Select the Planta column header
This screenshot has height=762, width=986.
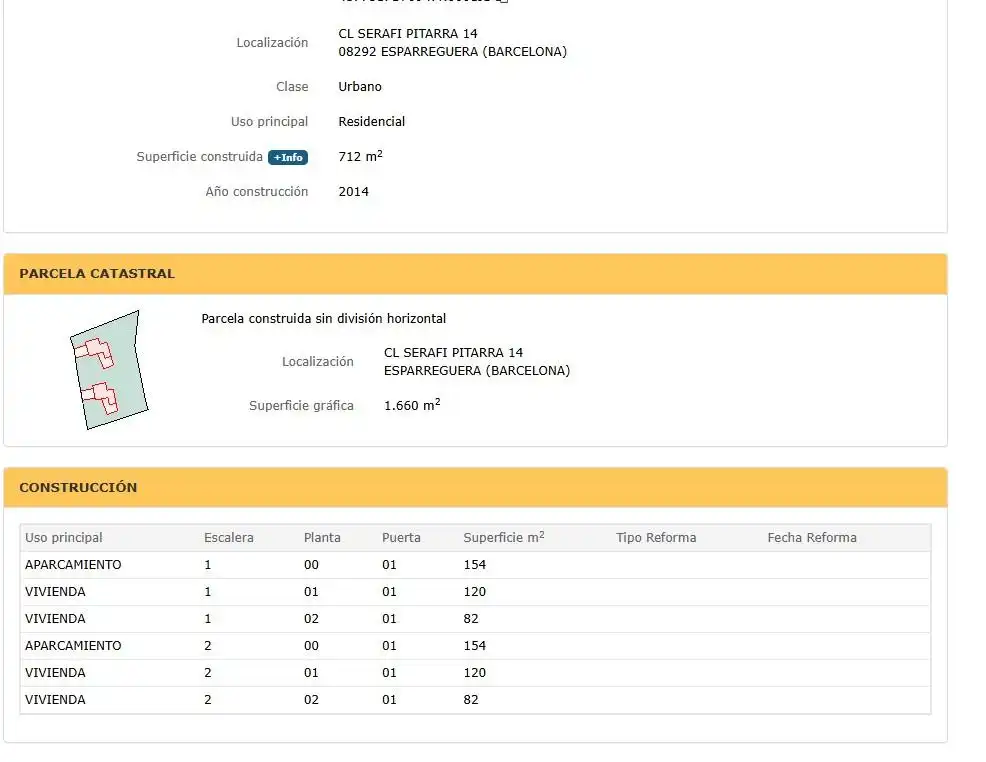coord(322,538)
